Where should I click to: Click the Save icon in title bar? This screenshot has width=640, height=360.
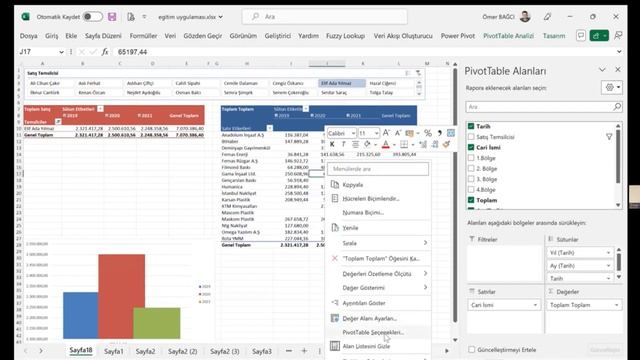pos(112,17)
